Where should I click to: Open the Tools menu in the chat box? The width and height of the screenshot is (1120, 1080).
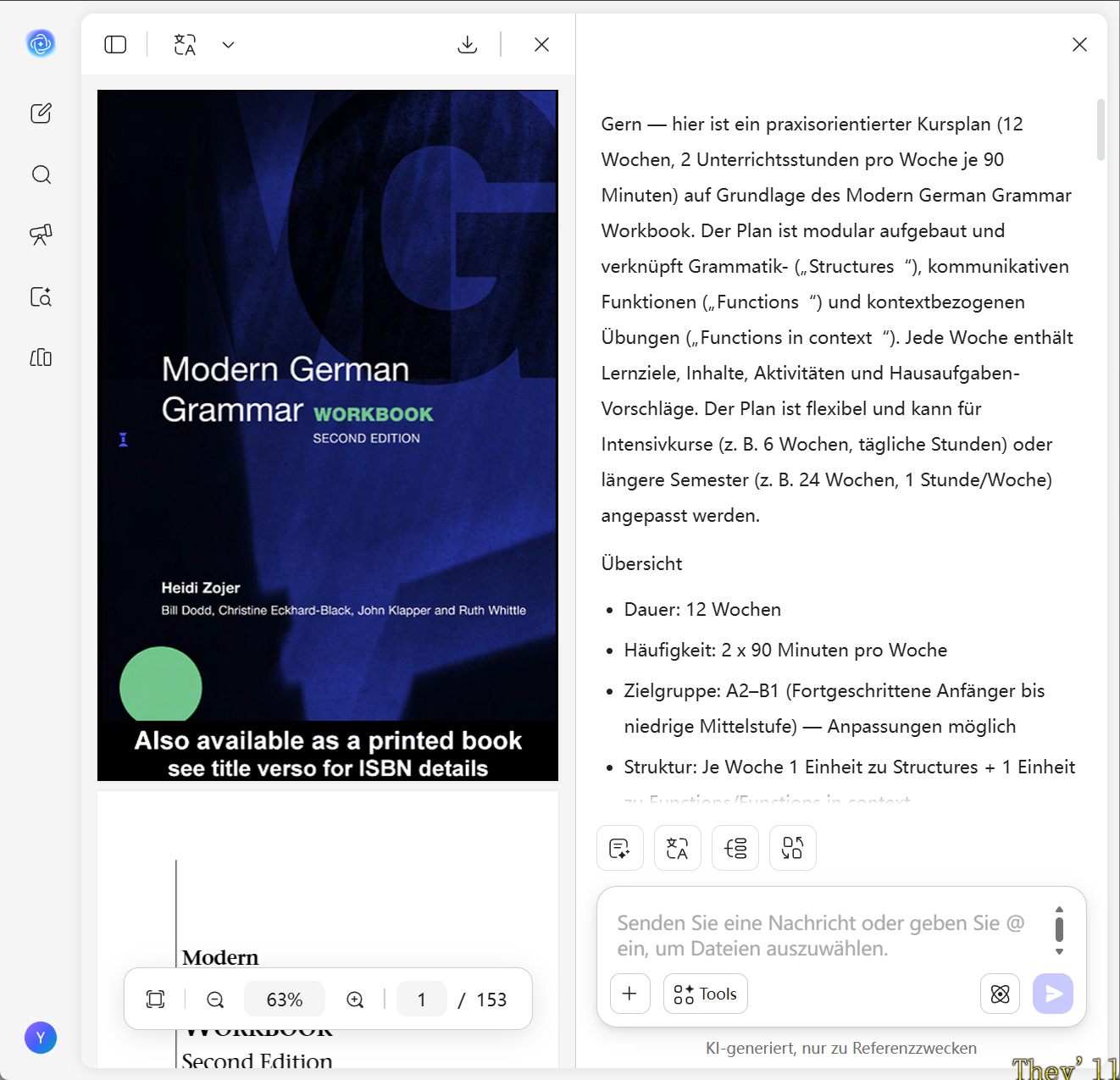click(706, 994)
